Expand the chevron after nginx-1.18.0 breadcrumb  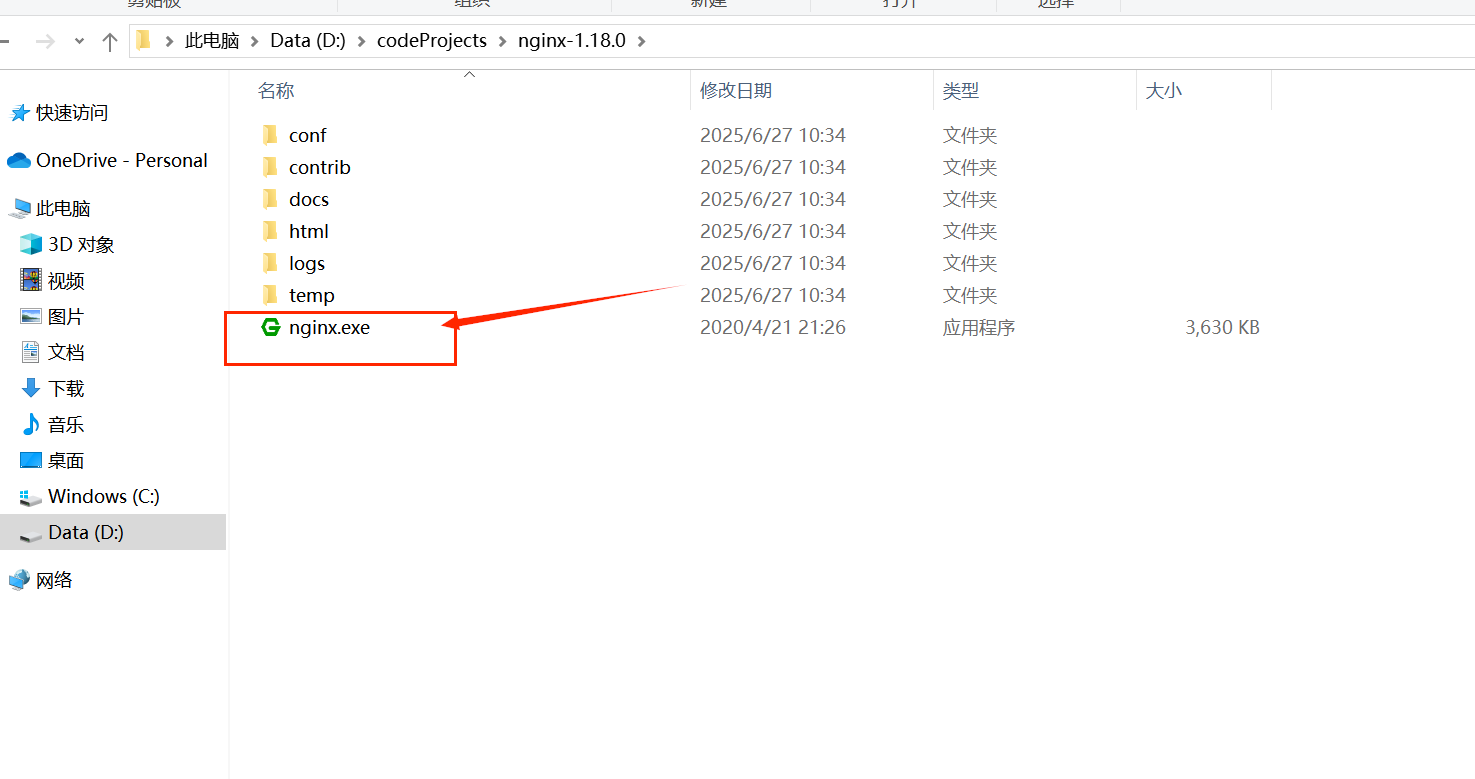click(642, 41)
